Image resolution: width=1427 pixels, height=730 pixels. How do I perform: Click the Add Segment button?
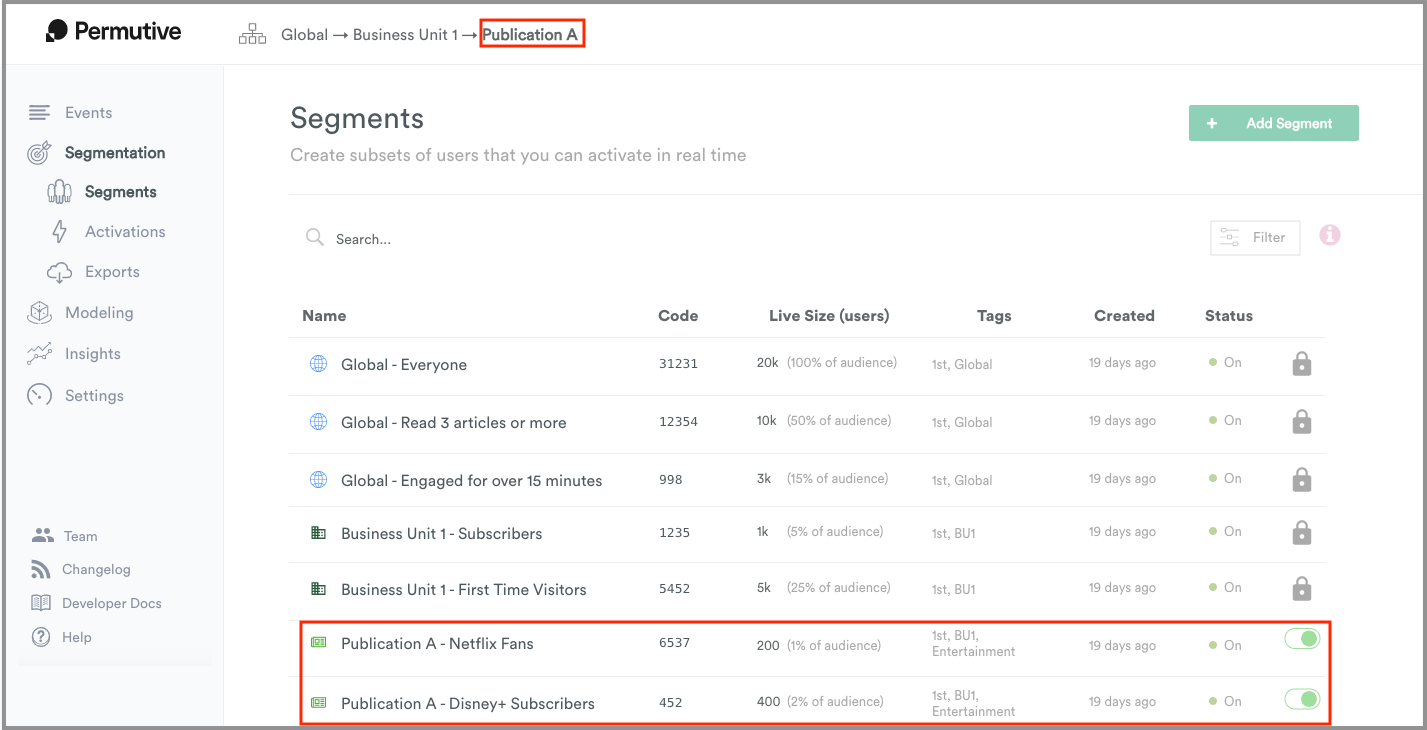tap(1273, 123)
